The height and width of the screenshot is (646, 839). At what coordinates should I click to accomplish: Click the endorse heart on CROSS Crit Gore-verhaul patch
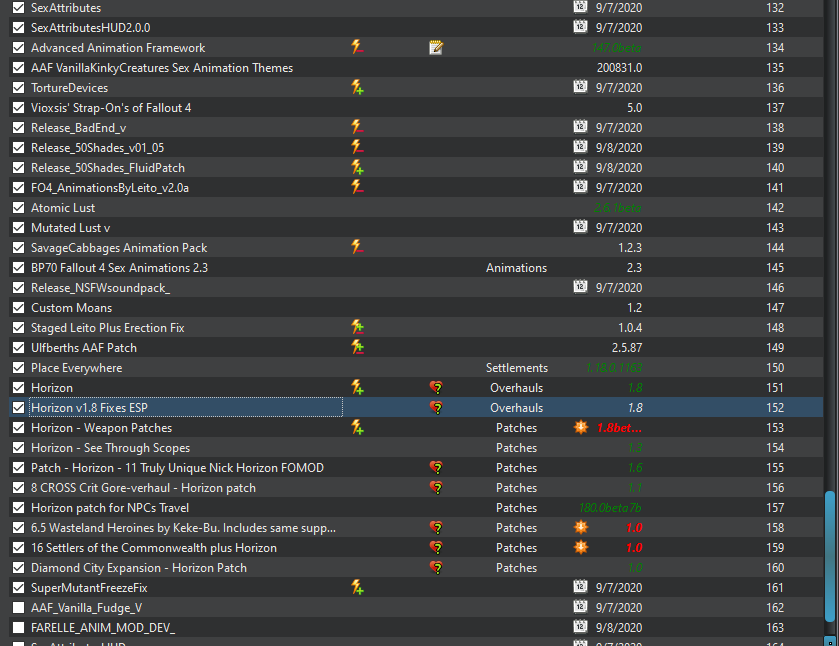[437, 488]
